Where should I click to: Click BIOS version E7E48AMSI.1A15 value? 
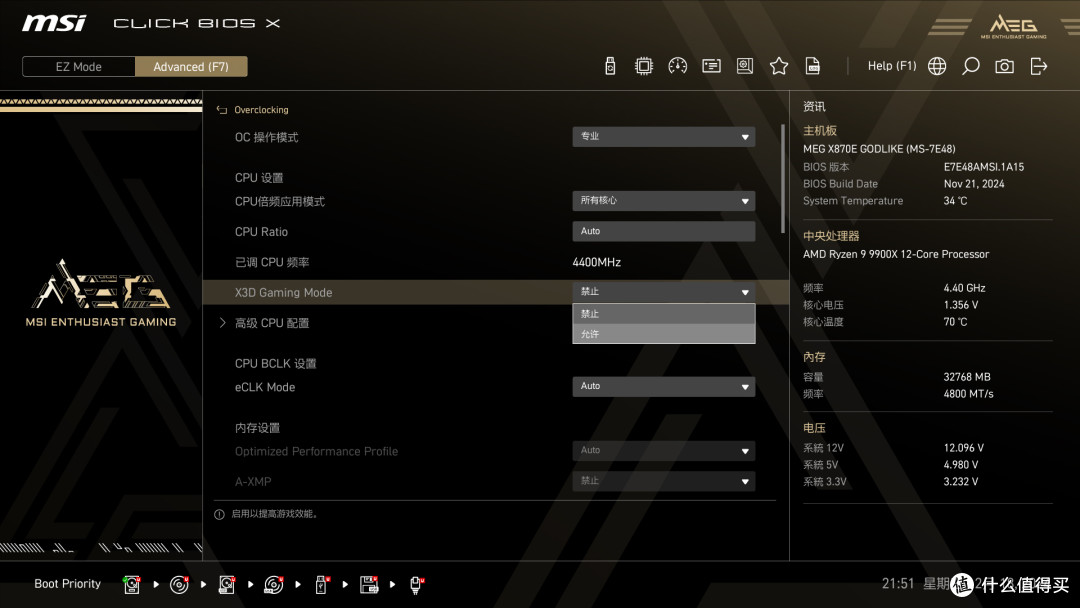click(x=984, y=167)
